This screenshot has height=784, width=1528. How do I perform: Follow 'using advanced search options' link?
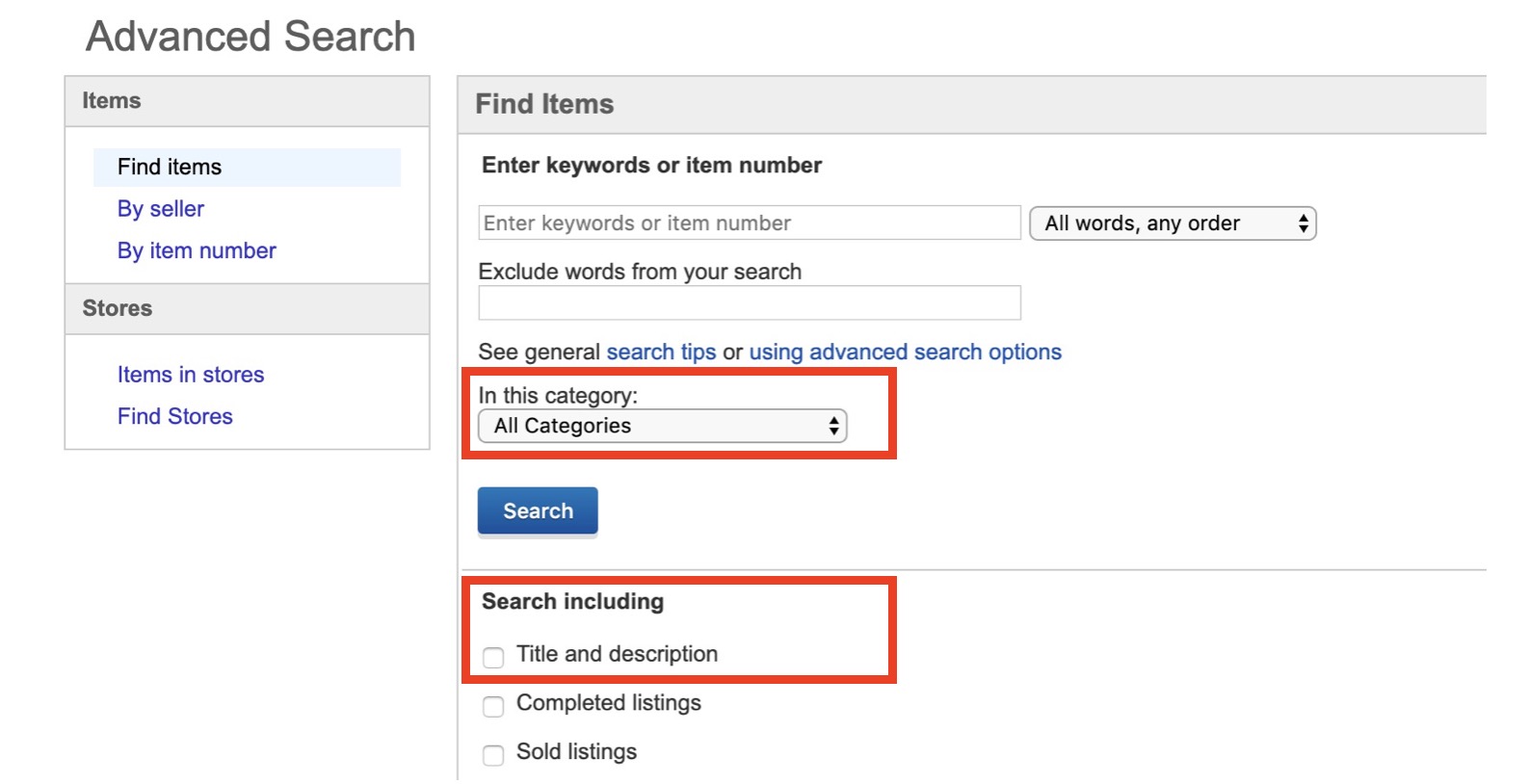pyautogui.click(x=905, y=353)
